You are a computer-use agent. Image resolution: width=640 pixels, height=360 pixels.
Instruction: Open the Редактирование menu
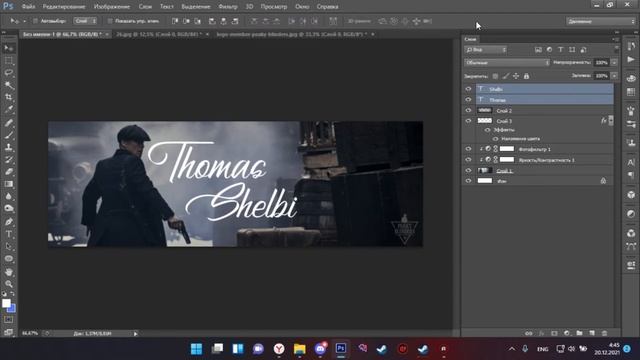(x=64, y=7)
